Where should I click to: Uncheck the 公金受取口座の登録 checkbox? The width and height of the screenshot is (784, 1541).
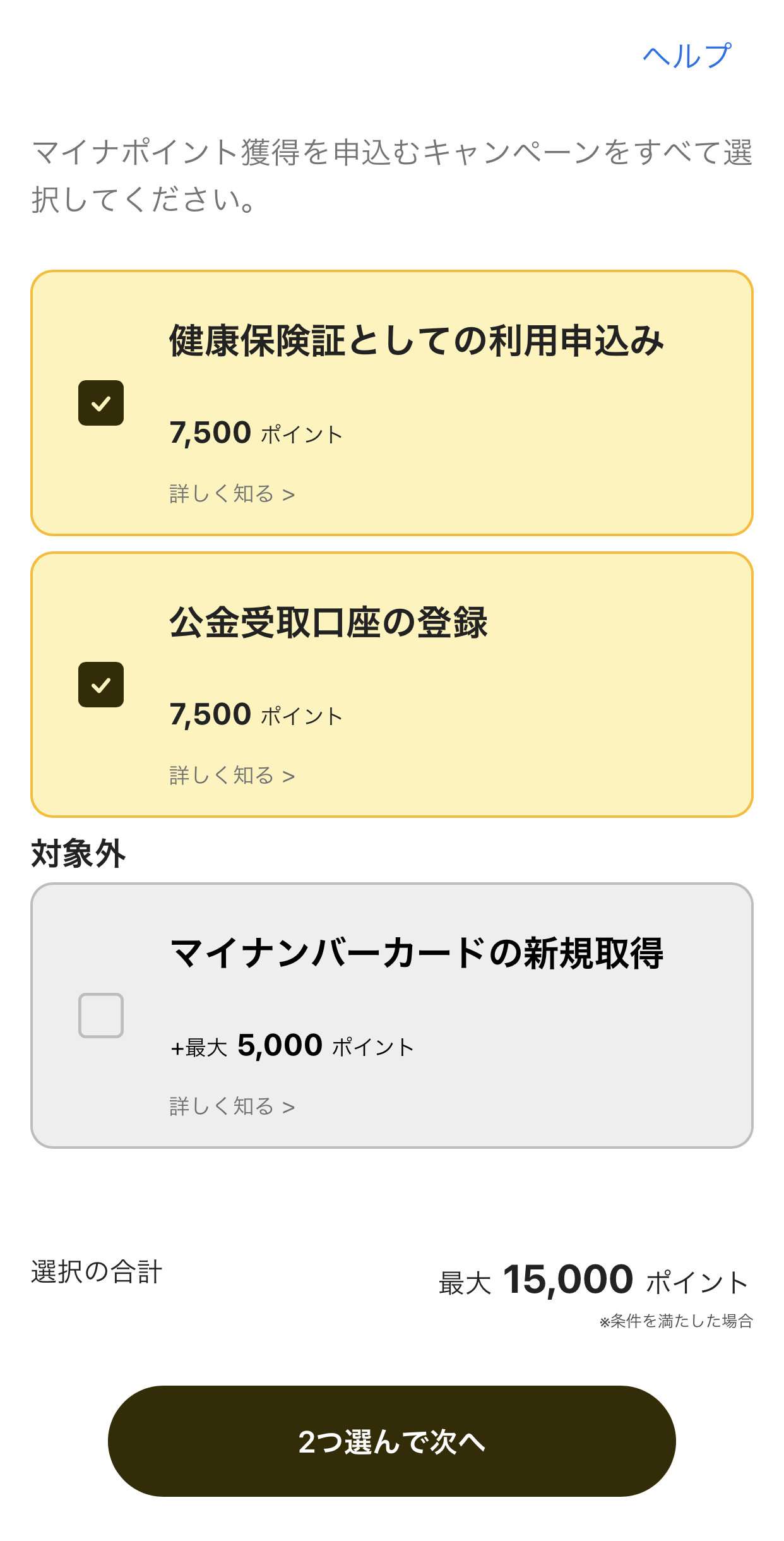(x=101, y=685)
